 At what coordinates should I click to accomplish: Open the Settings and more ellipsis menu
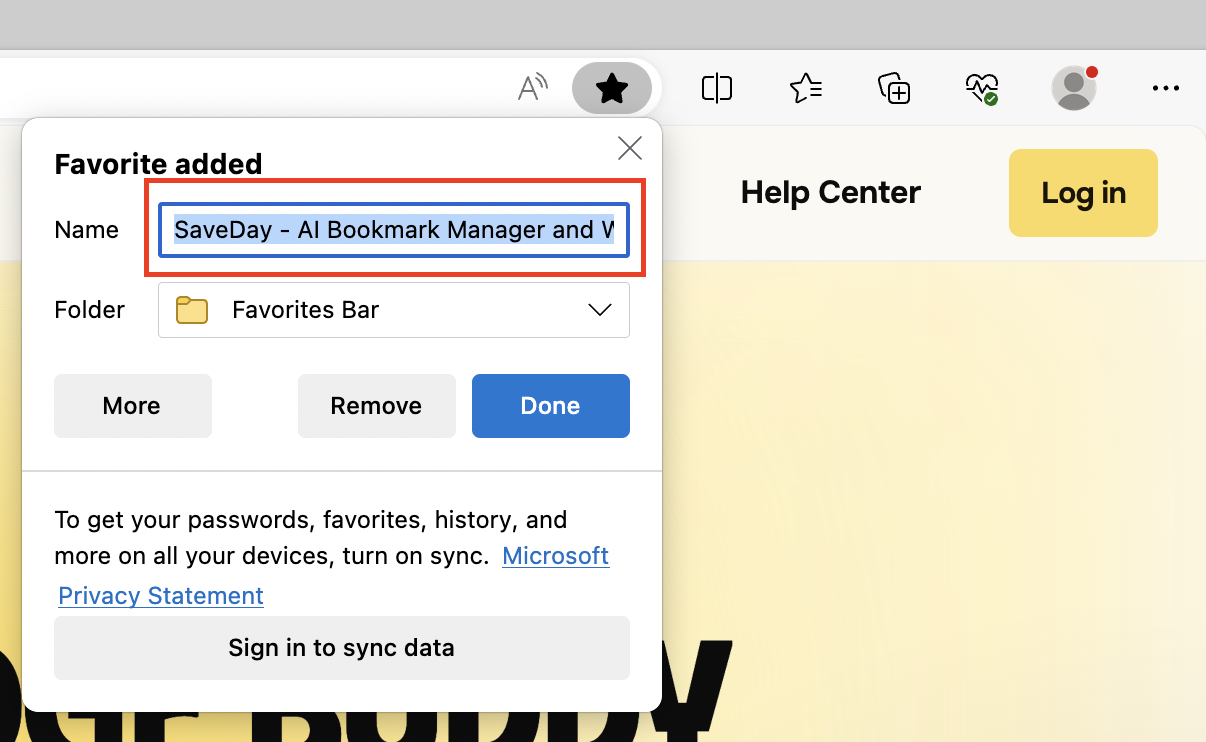coord(1166,88)
